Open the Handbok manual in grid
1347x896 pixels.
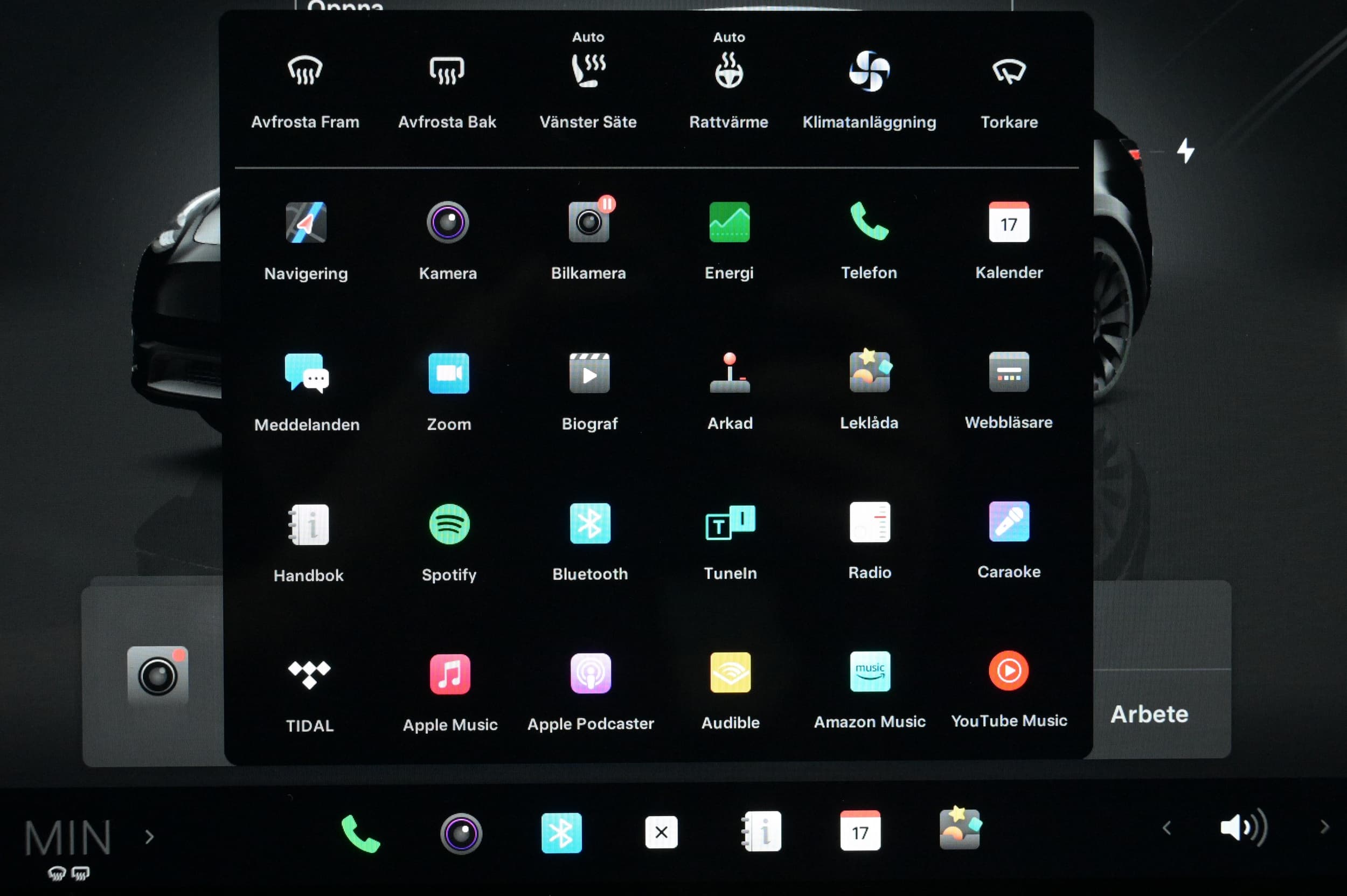[309, 525]
